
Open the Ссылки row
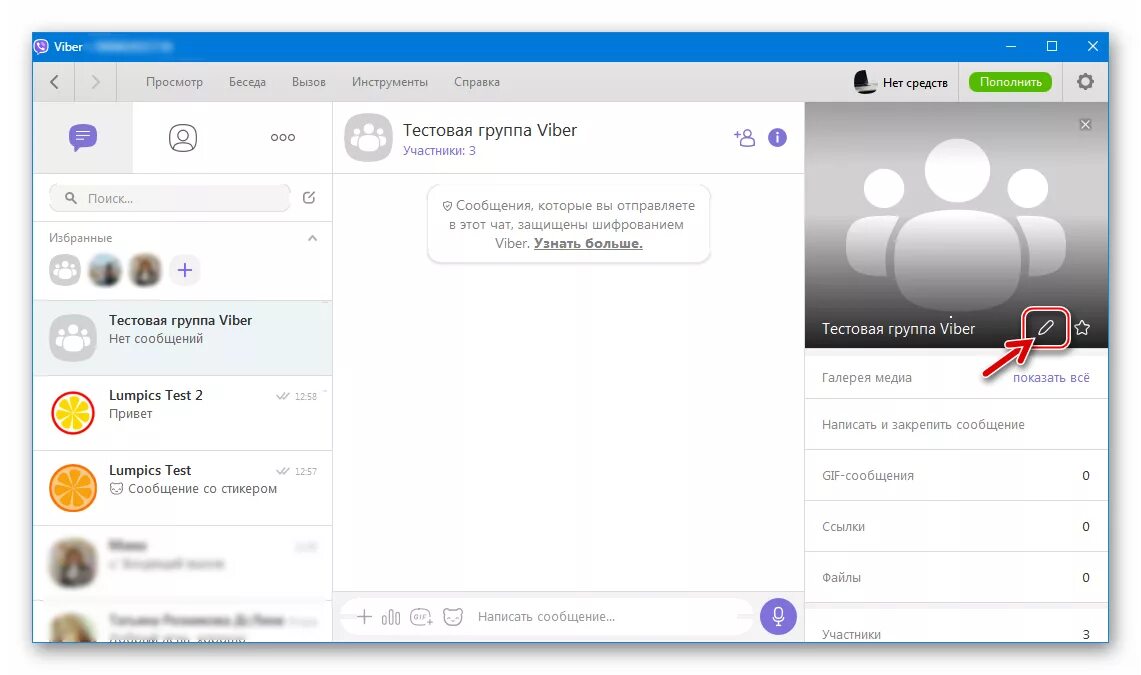[956, 526]
